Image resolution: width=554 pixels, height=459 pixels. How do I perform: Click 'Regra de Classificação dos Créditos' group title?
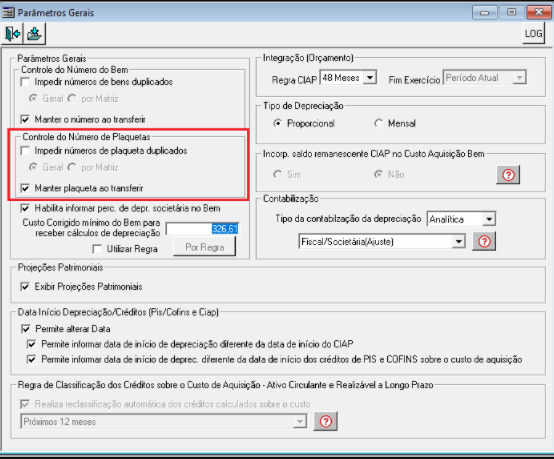pyautogui.click(x=225, y=385)
